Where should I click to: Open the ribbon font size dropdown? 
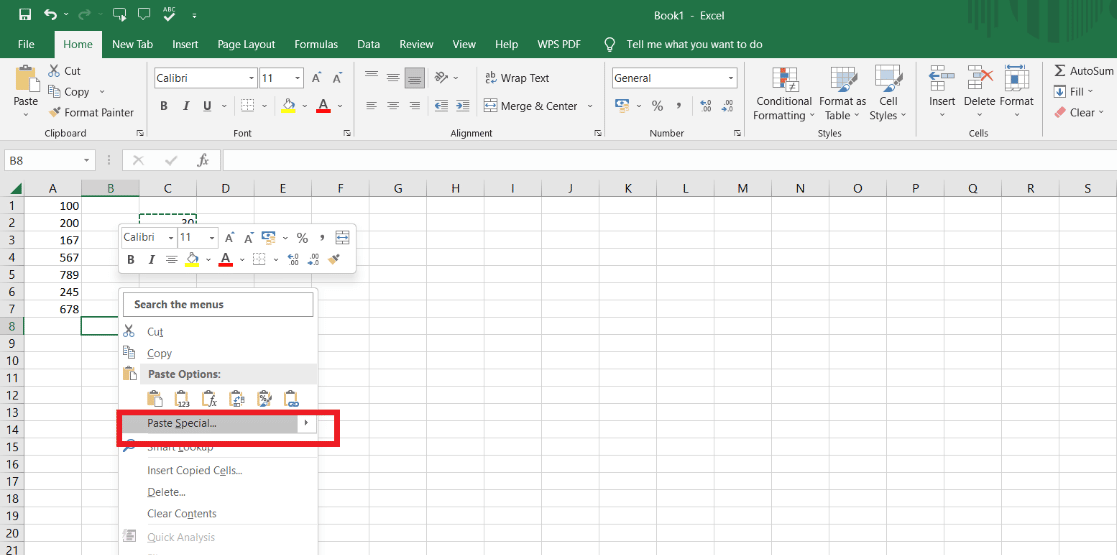point(298,78)
